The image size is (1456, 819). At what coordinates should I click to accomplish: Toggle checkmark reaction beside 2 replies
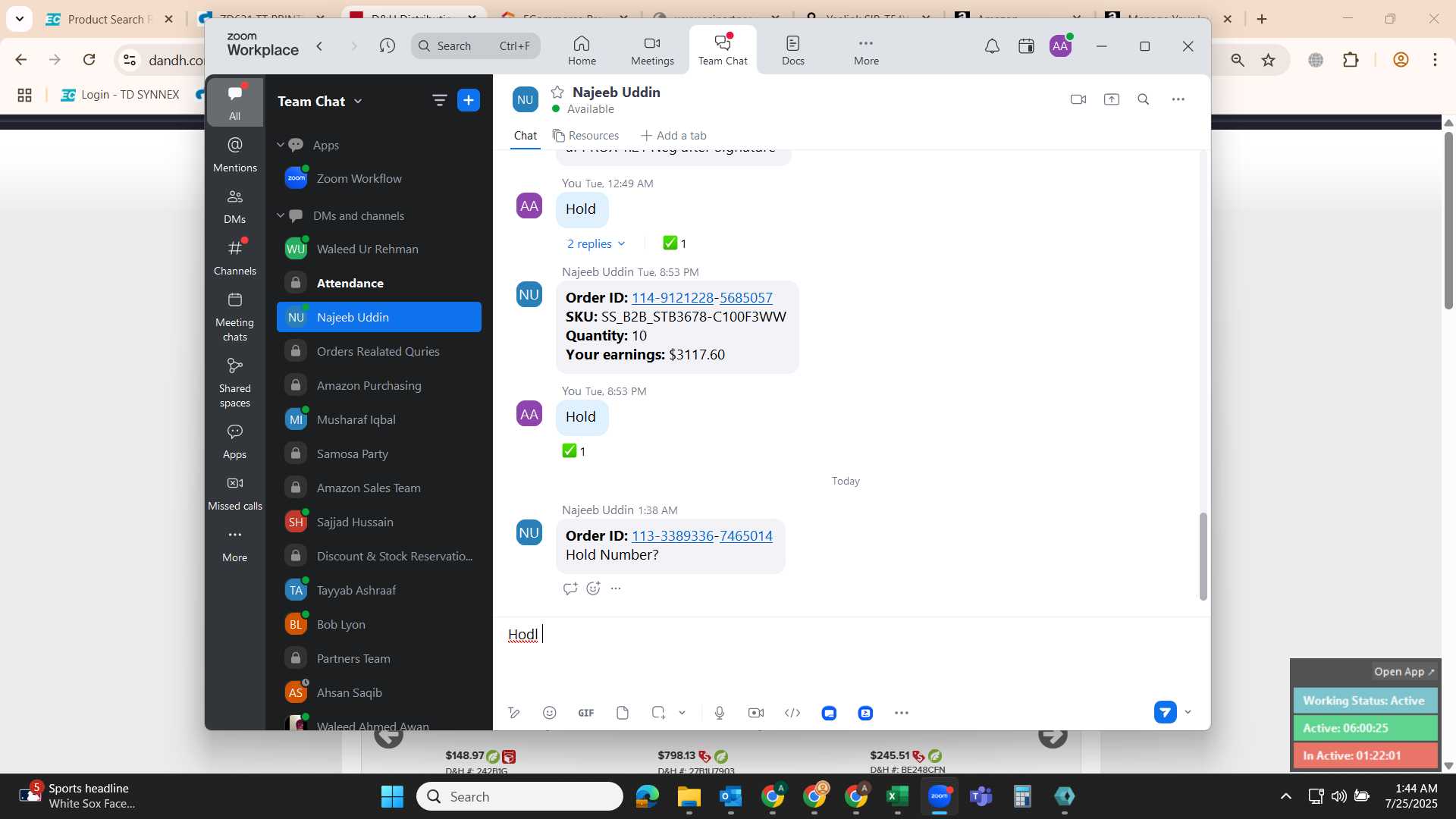pyautogui.click(x=674, y=243)
